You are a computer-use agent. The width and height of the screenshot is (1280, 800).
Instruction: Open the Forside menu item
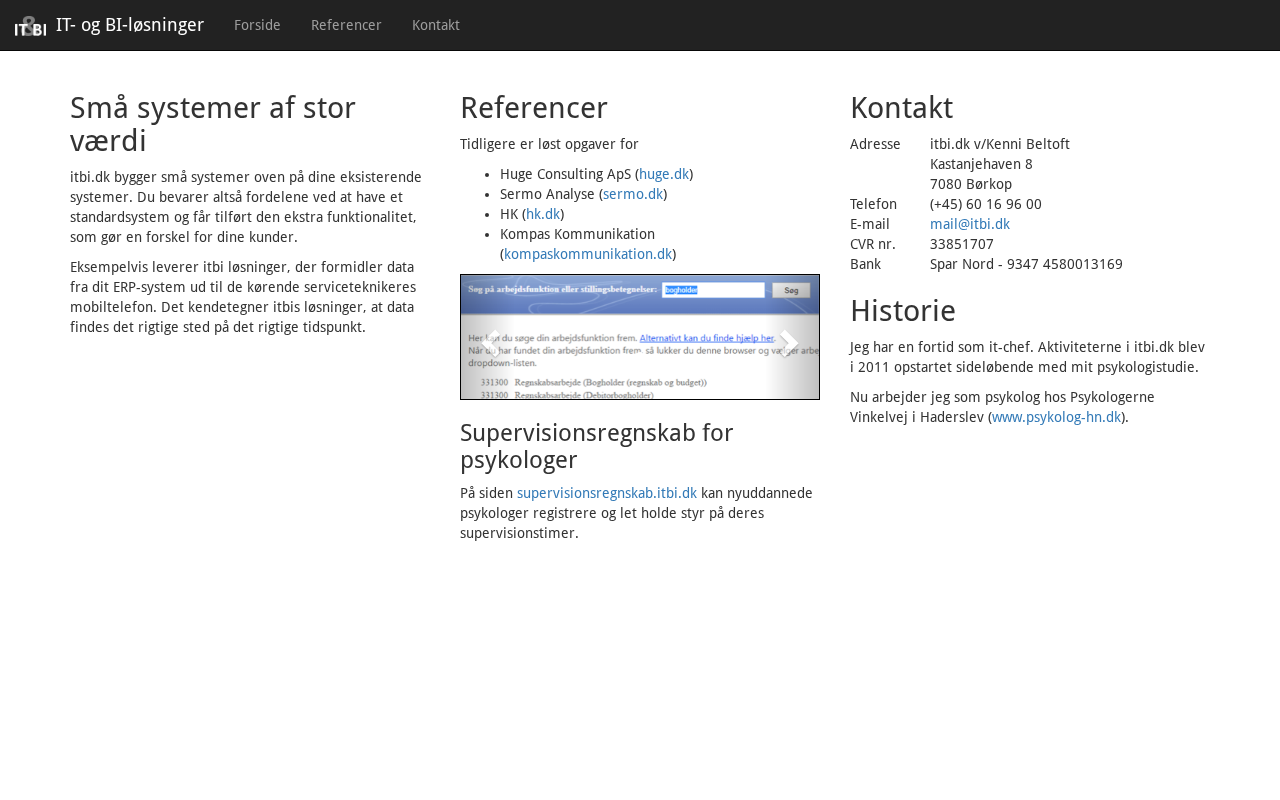[257, 25]
